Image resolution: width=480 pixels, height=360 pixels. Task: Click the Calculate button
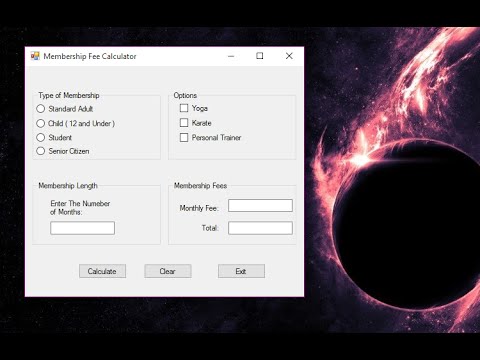(x=102, y=271)
